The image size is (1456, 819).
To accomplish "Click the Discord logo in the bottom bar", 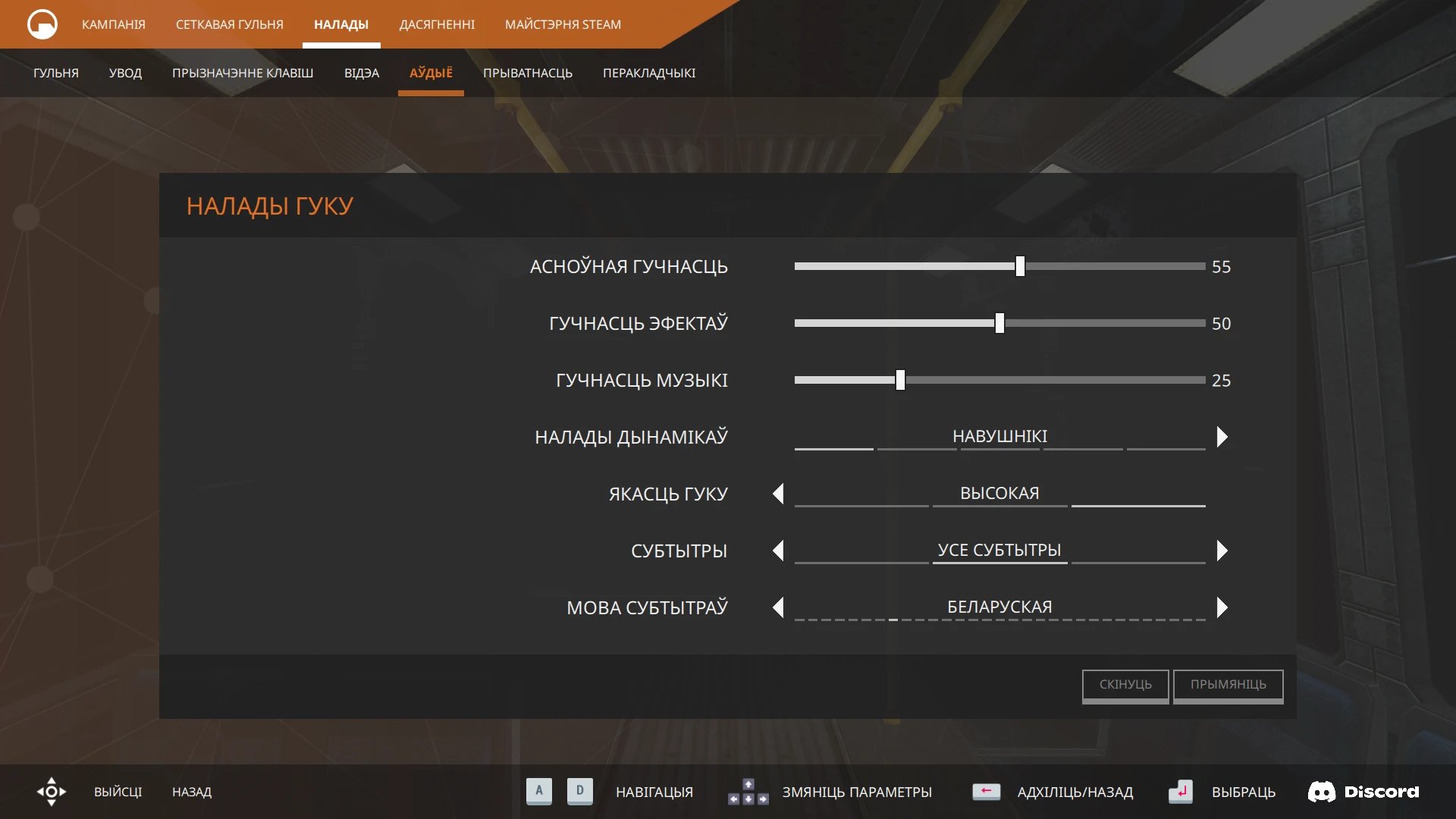I will click(1363, 792).
